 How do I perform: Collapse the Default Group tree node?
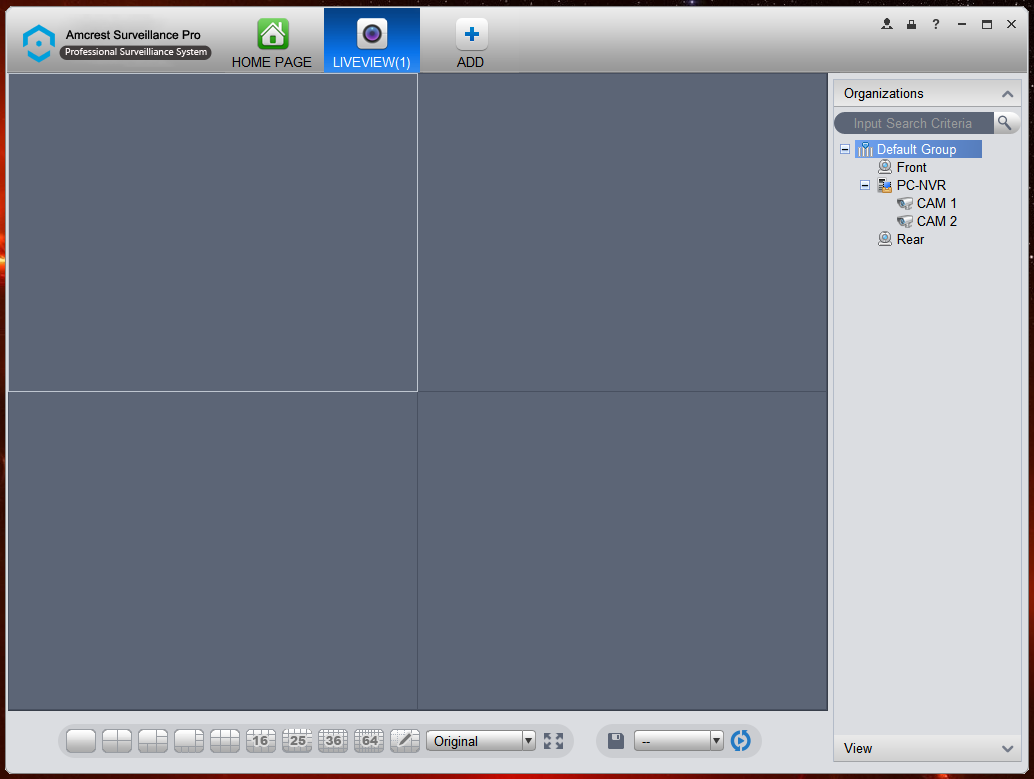click(845, 149)
